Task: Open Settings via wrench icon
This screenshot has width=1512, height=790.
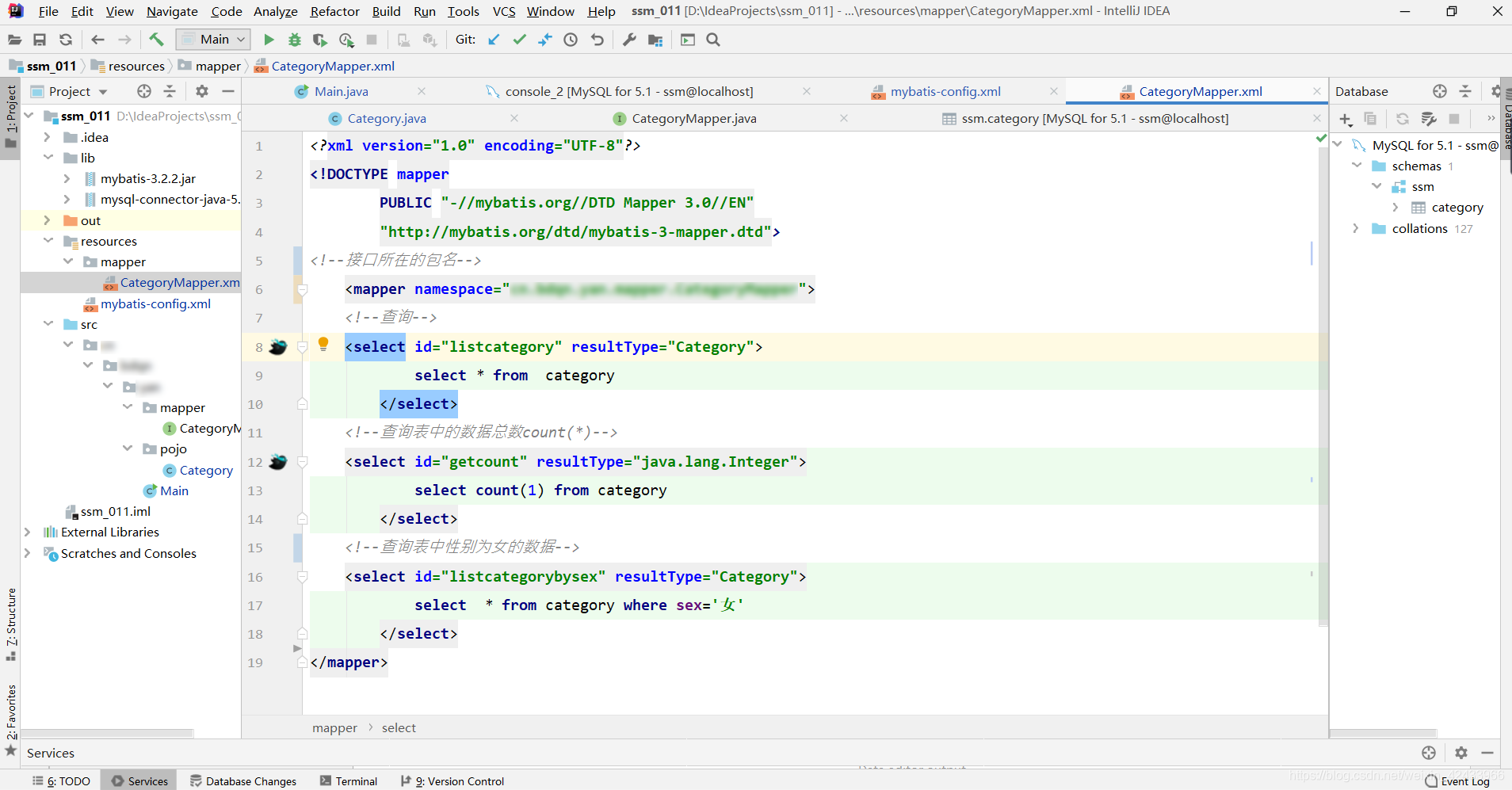Action: point(629,40)
